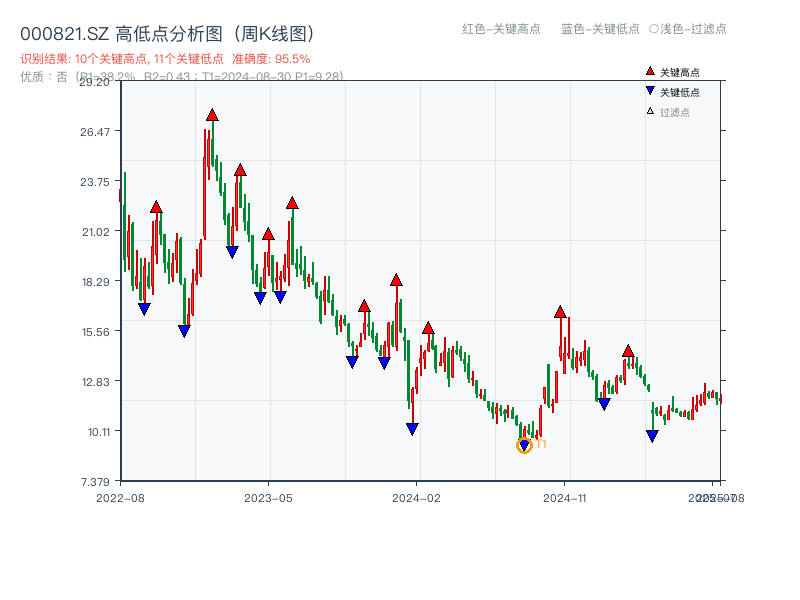Click the highest red triangle marker on chart

point(211,115)
